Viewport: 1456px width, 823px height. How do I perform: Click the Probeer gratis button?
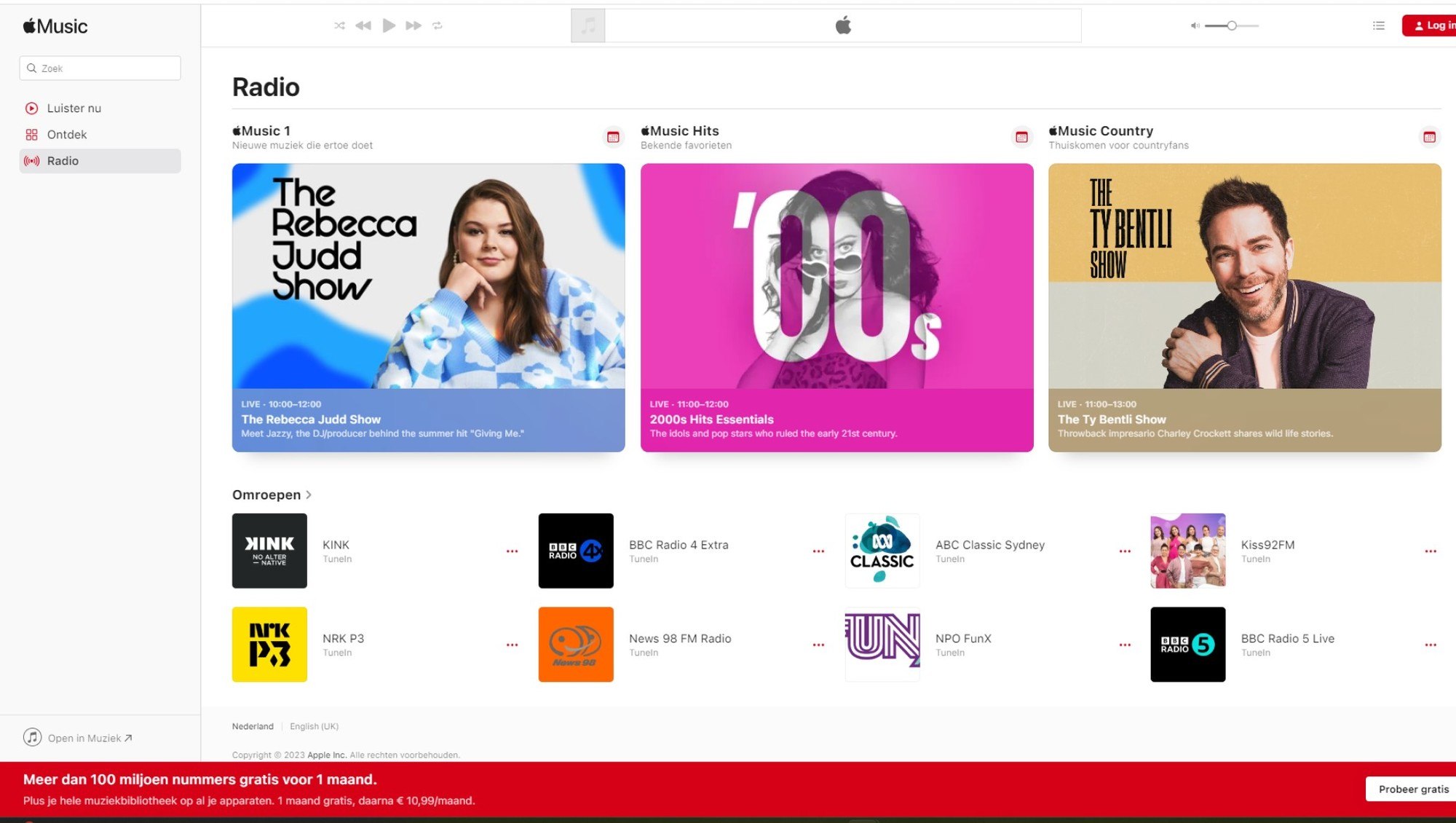pyautogui.click(x=1412, y=789)
